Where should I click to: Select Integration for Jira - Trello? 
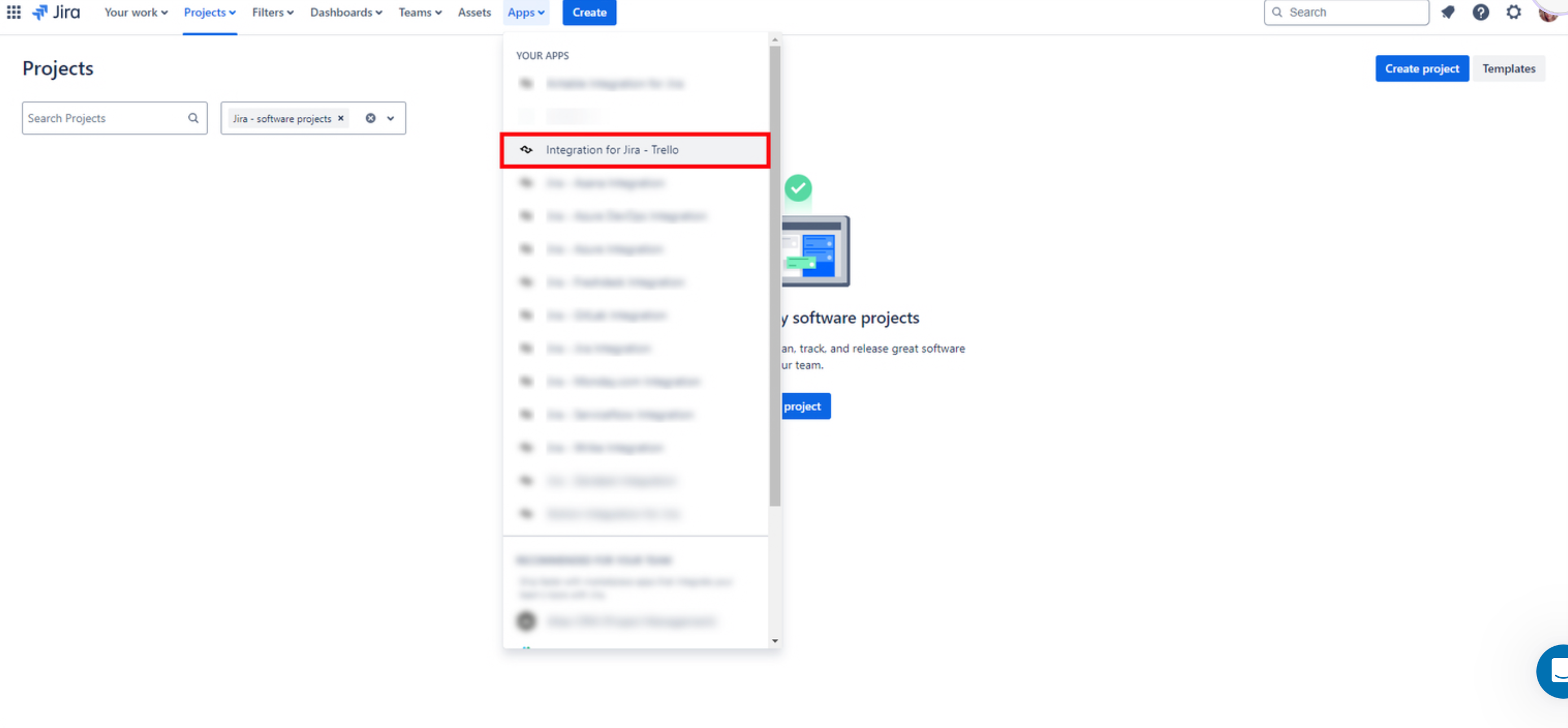[x=635, y=150]
